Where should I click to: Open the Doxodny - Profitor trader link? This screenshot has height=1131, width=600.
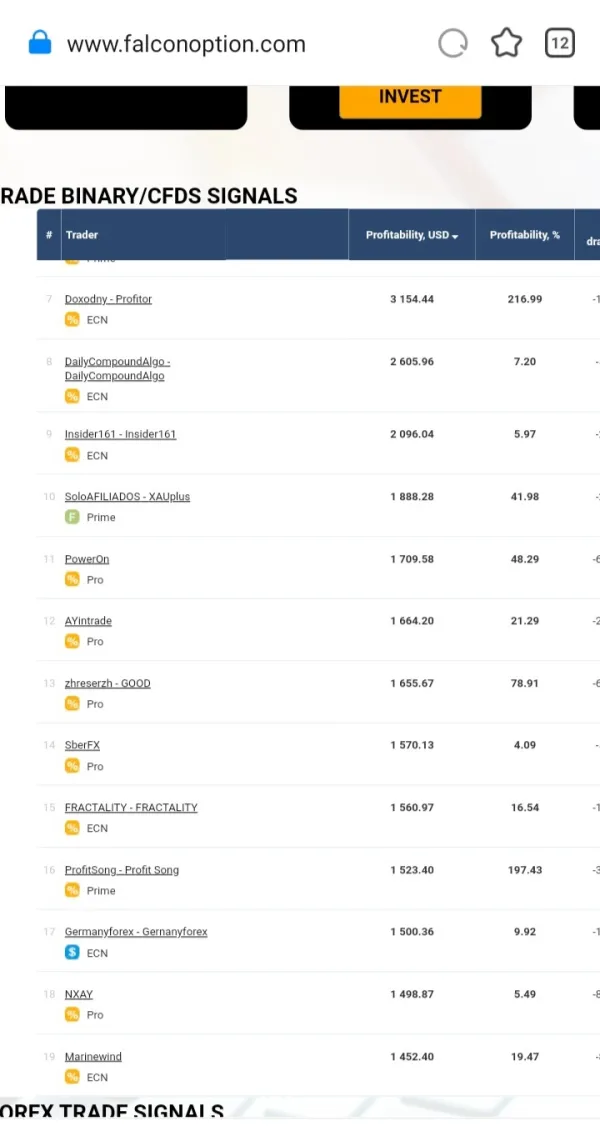(108, 299)
